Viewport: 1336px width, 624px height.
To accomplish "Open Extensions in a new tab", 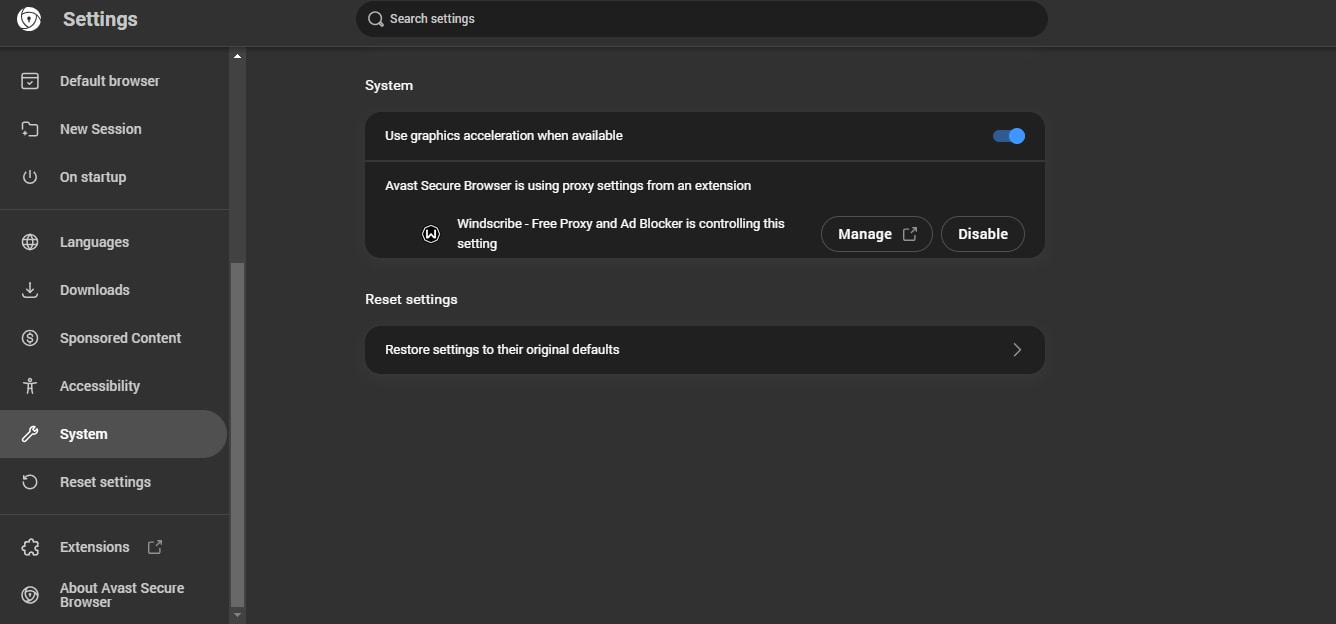I will (95, 547).
